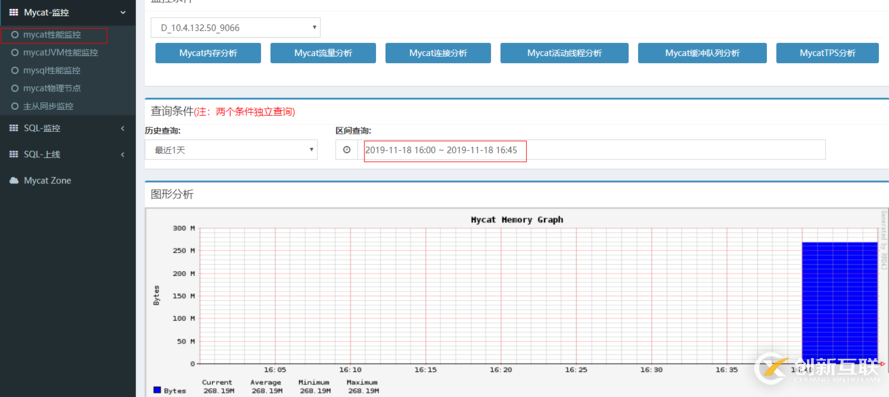Click the MycatTPS分析 button

coord(827,53)
